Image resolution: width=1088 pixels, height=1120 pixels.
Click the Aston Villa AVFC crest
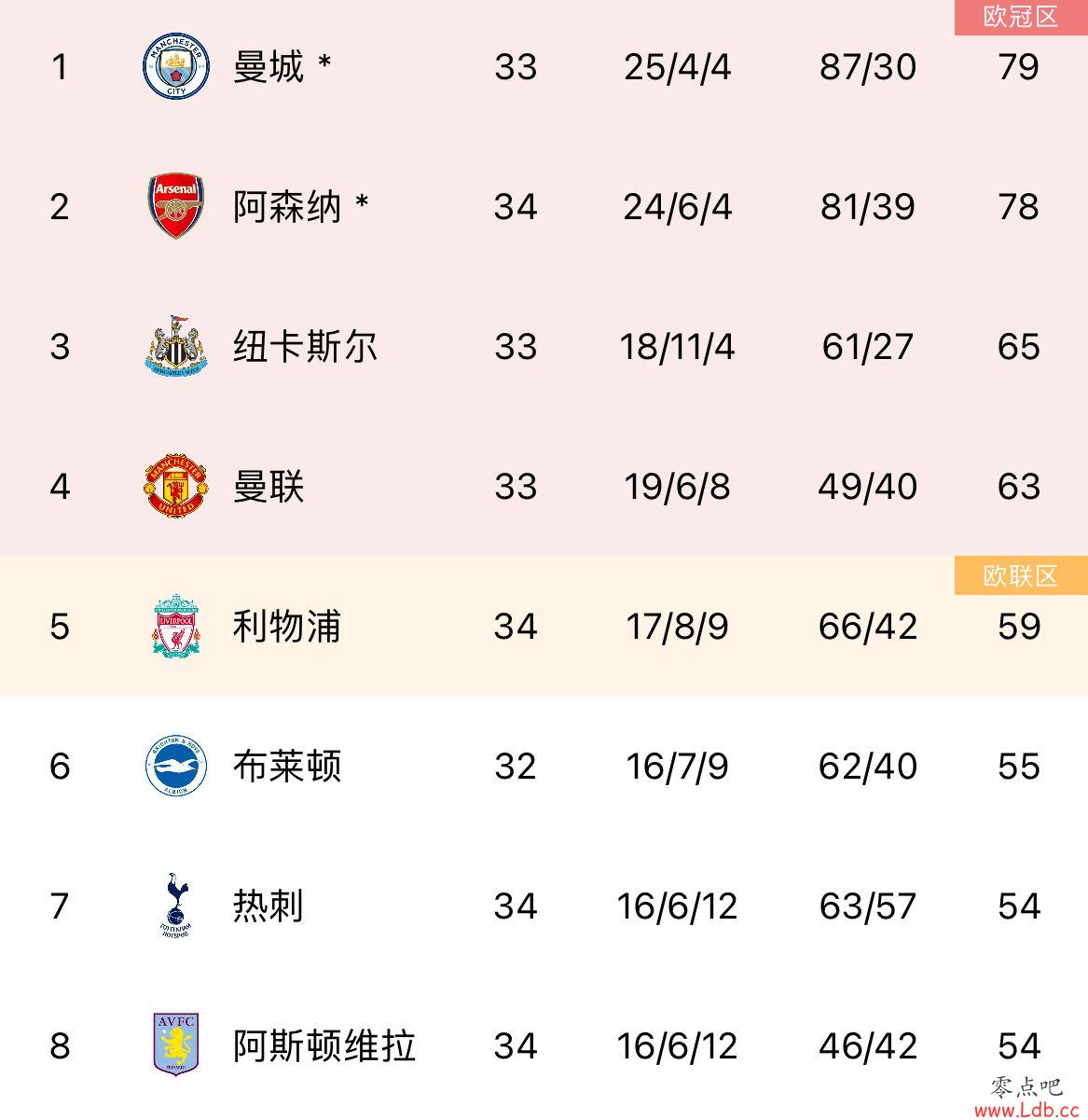click(x=176, y=1044)
